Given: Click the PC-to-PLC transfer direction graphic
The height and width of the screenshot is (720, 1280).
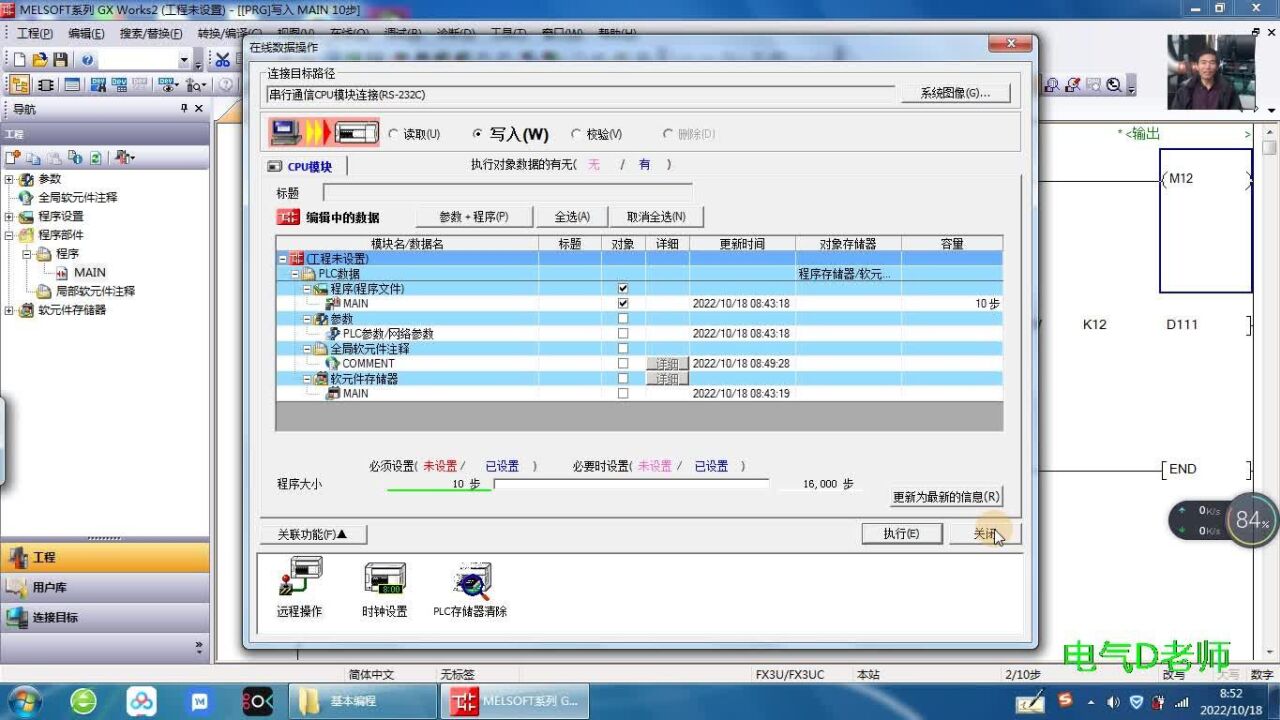Looking at the screenshot, I should click(x=325, y=132).
